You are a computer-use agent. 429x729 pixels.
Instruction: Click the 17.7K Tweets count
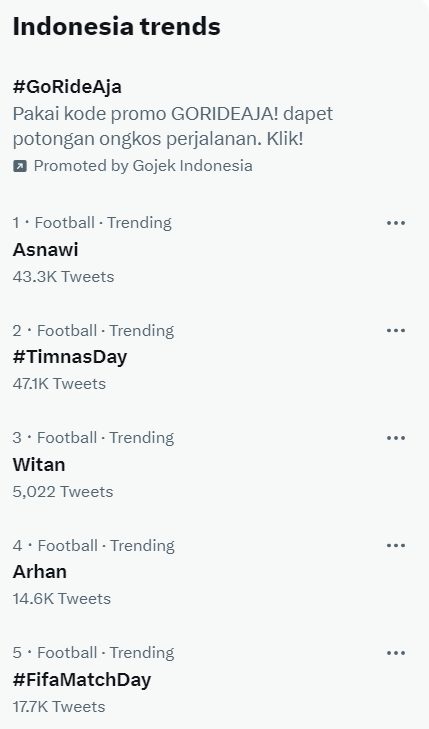coord(59,707)
